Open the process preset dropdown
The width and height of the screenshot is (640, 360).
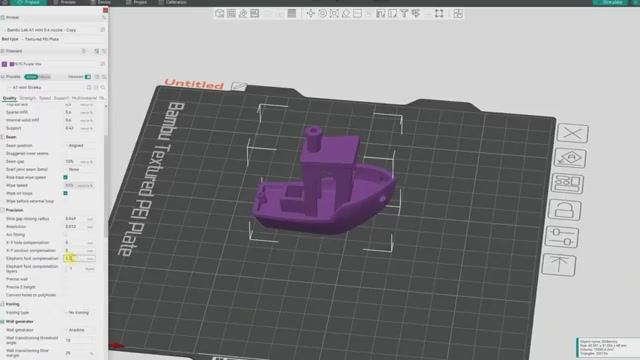coord(47,87)
